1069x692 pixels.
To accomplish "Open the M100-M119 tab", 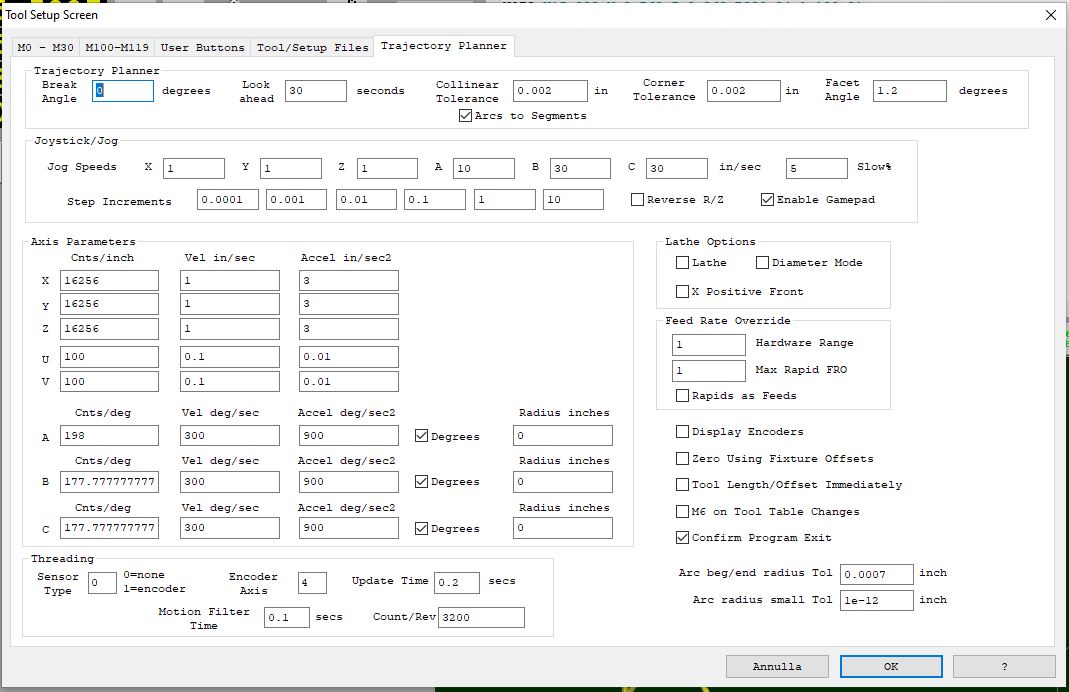I will (x=116, y=47).
